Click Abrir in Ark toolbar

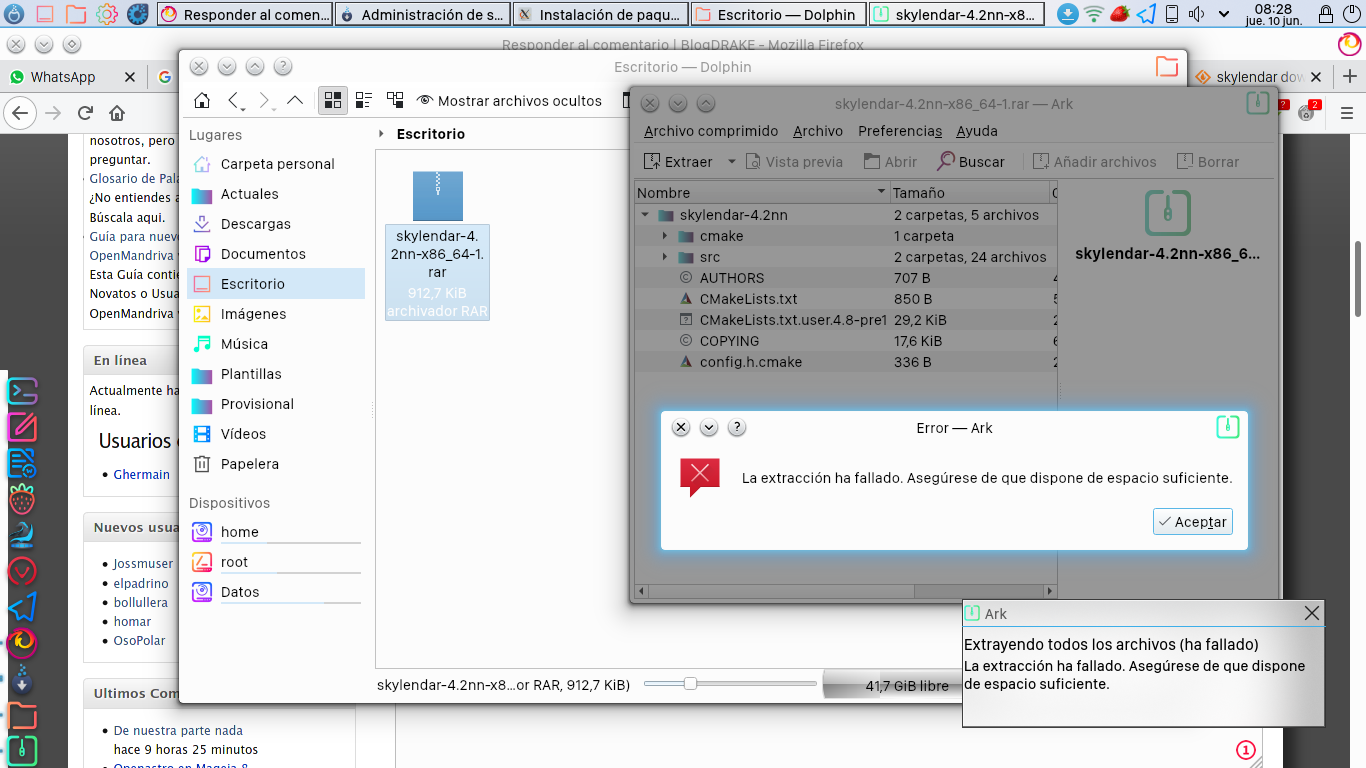pos(890,161)
